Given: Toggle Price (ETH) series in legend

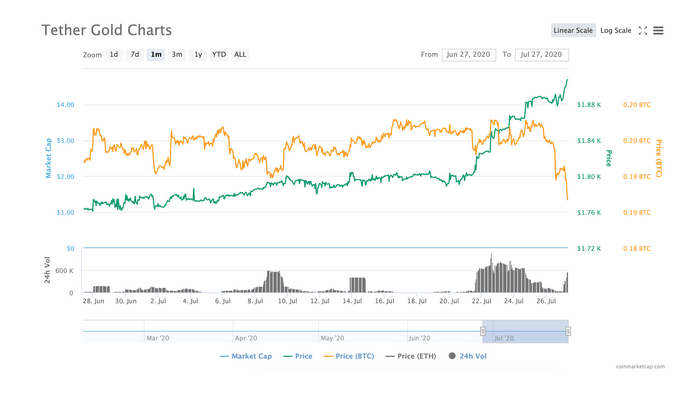Looking at the screenshot, I should click(411, 356).
